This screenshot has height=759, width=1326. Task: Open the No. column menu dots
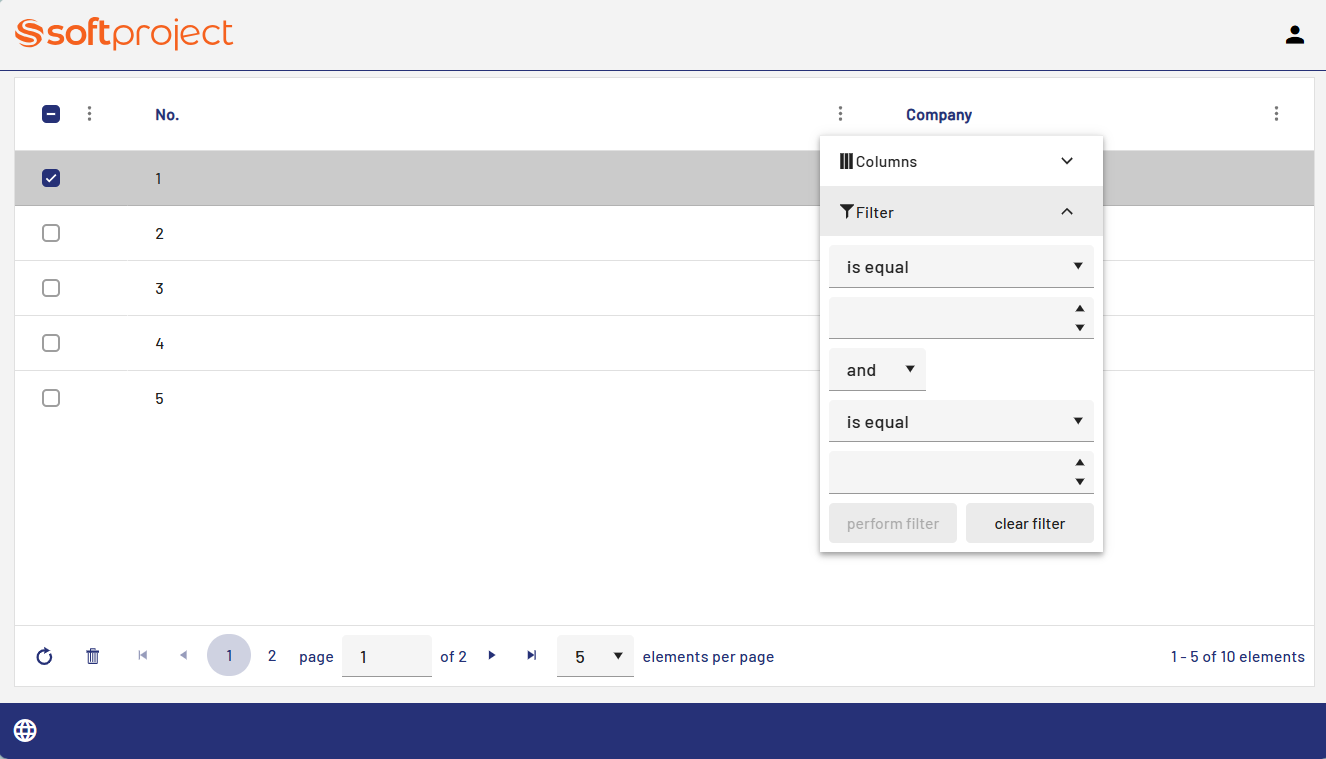[x=840, y=114]
